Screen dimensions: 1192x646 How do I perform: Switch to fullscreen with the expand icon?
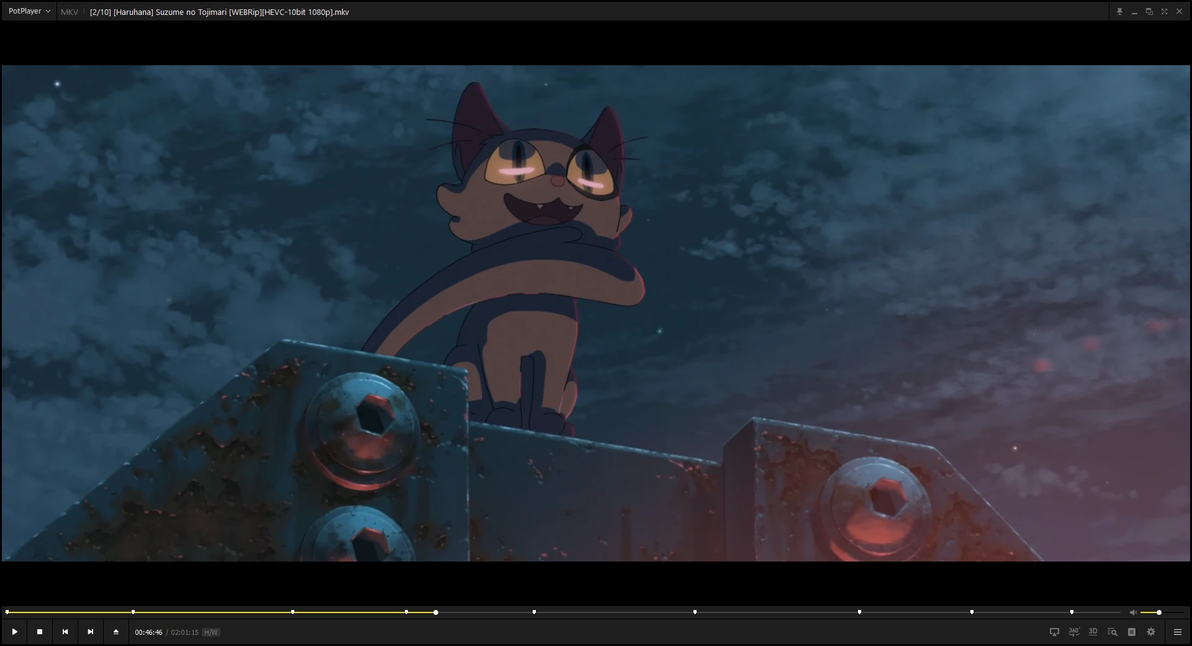(1164, 11)
